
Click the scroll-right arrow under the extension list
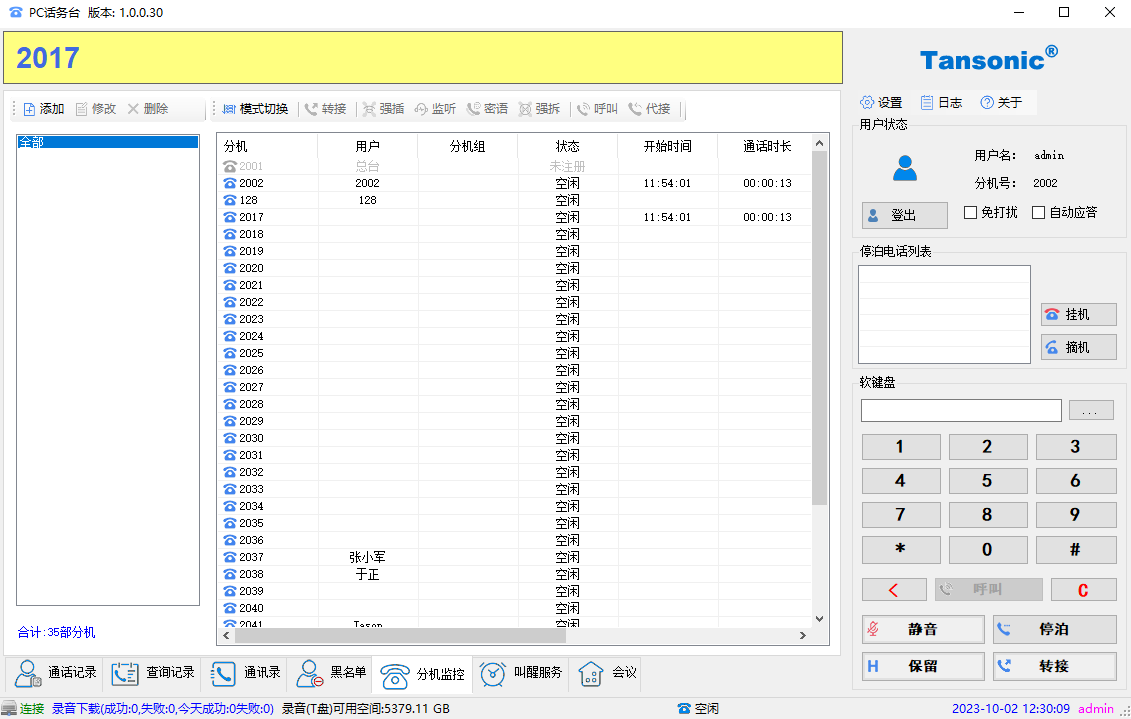click(x=803, y=635)
